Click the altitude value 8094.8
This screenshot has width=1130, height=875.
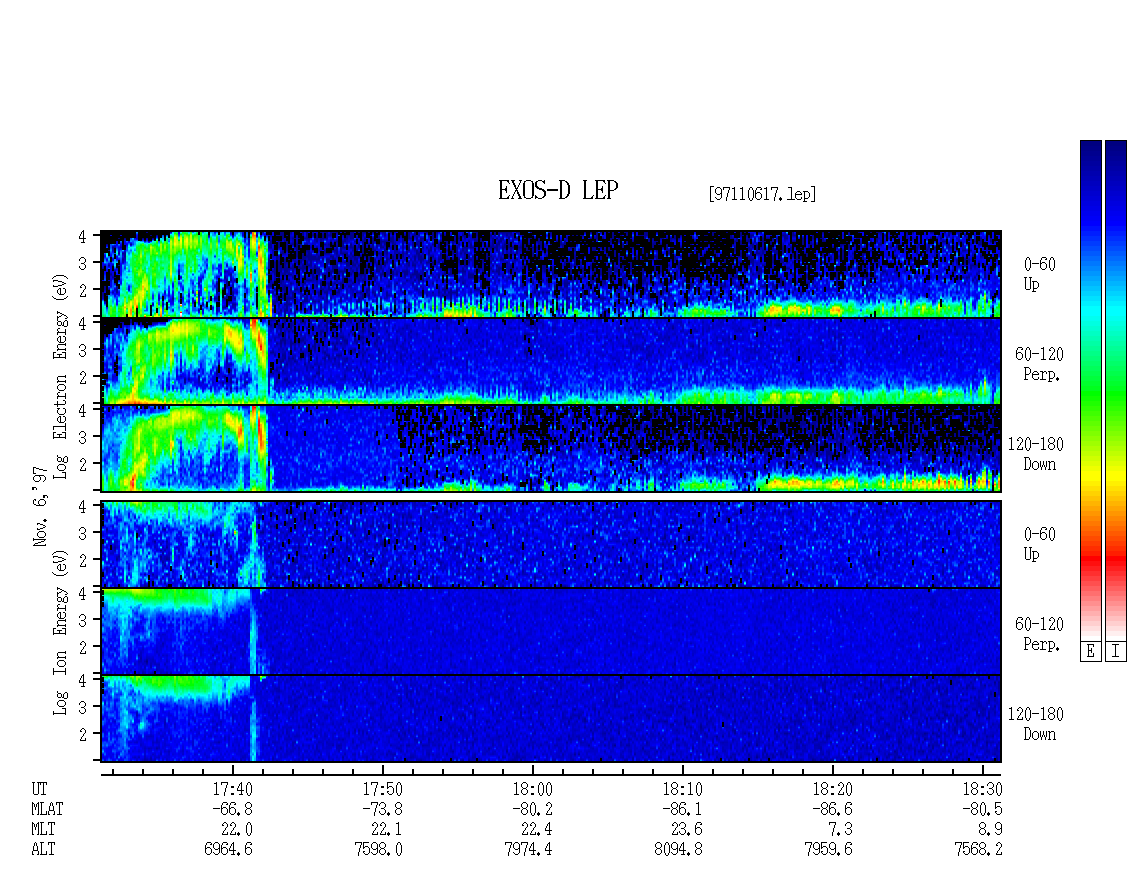tap(678, 850)
